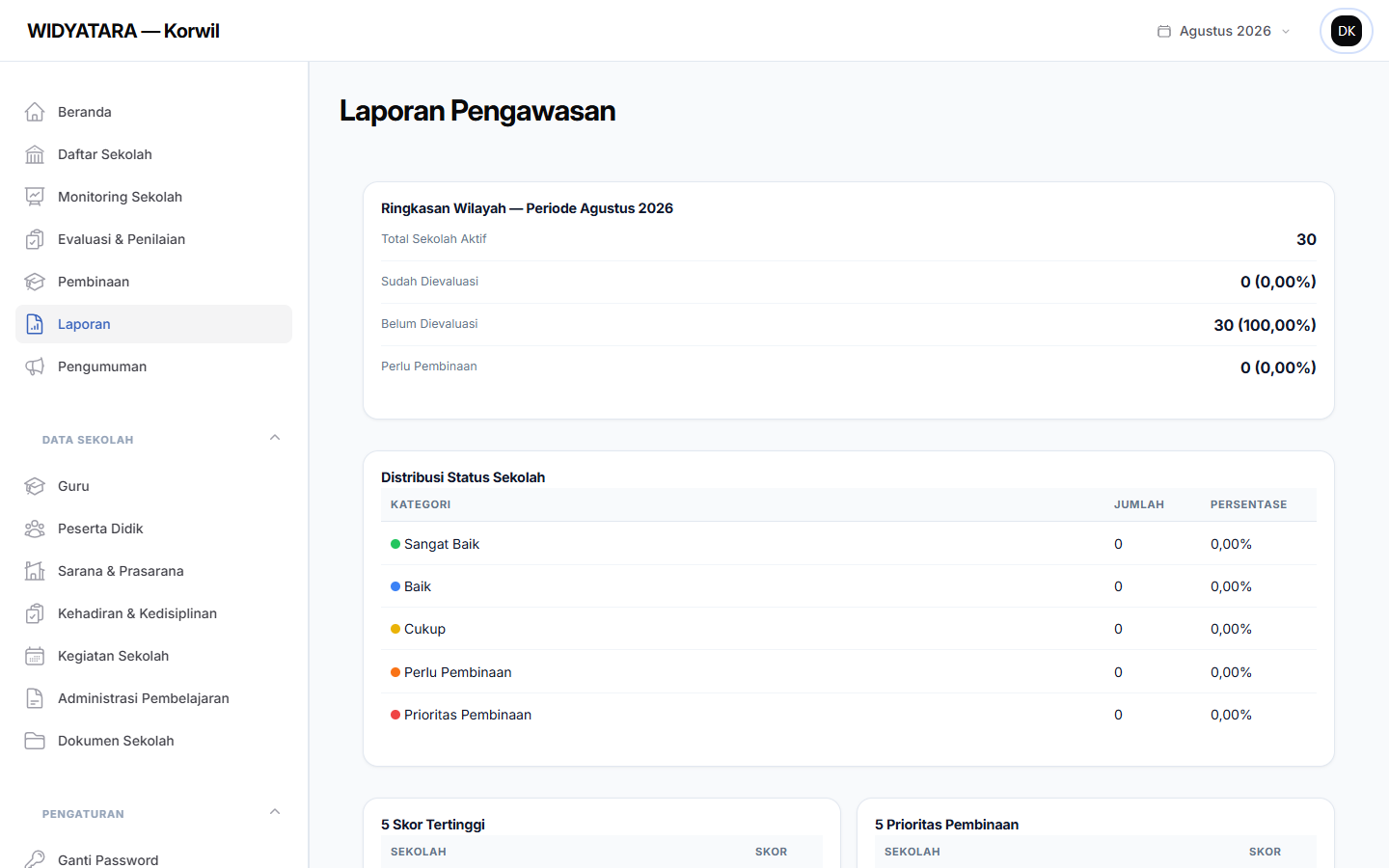Click the red Prioritas Pembinaan status dot
Screen dimensions: 1389x868
click(395, 715)
